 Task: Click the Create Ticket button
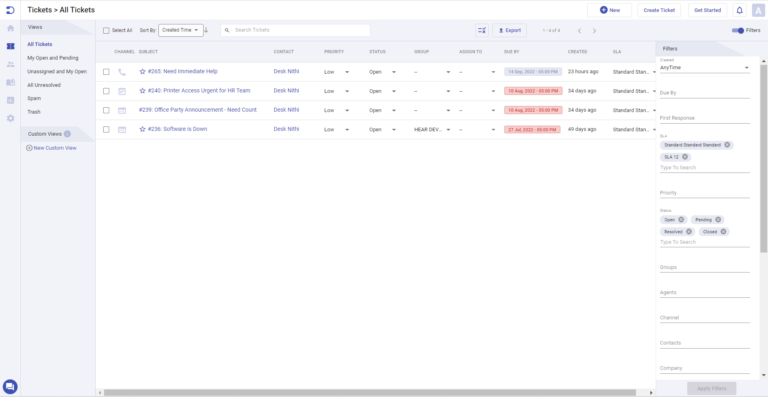tap(659, 10)
